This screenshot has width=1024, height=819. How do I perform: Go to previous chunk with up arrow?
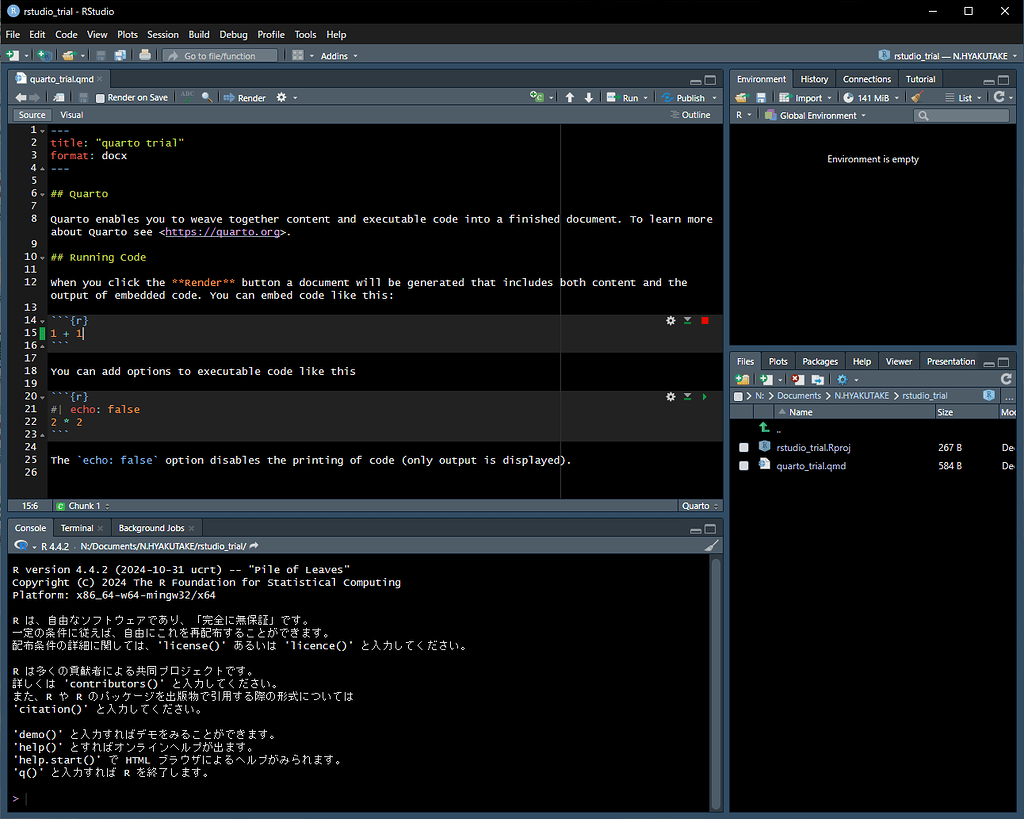(x=569, y=97)
